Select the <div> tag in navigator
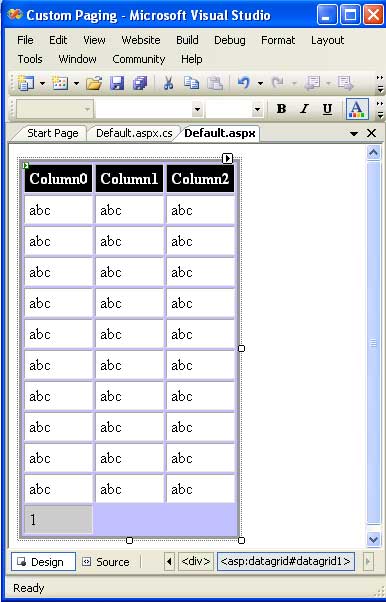The width and height of the screenshot is (386, 602). click(195, 562)
